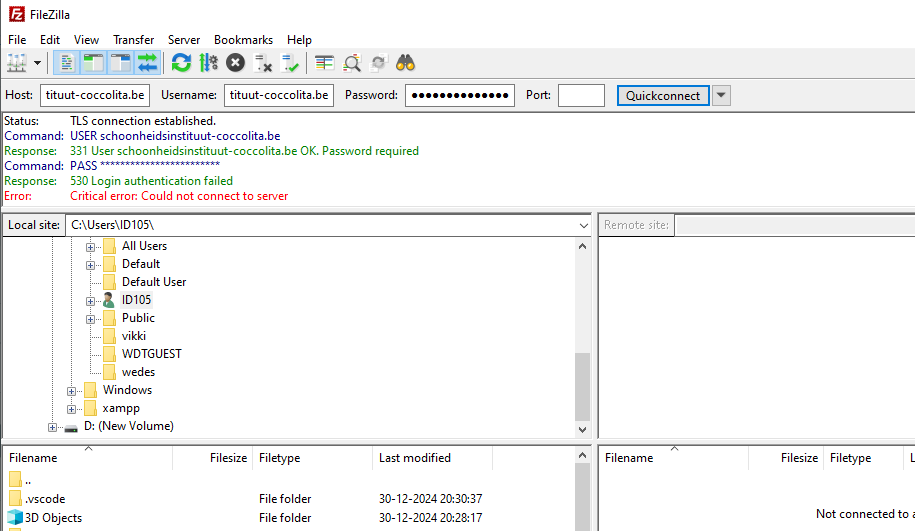
Task: Open the Help menu
Action: coord(299,40)
